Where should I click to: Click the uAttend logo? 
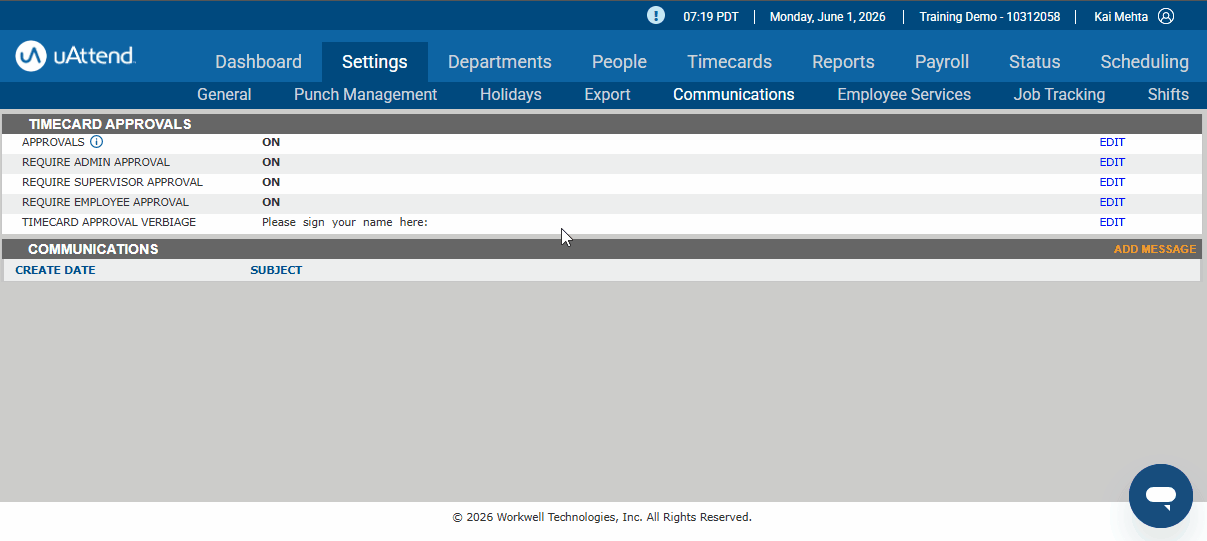[x=76, y=56]
